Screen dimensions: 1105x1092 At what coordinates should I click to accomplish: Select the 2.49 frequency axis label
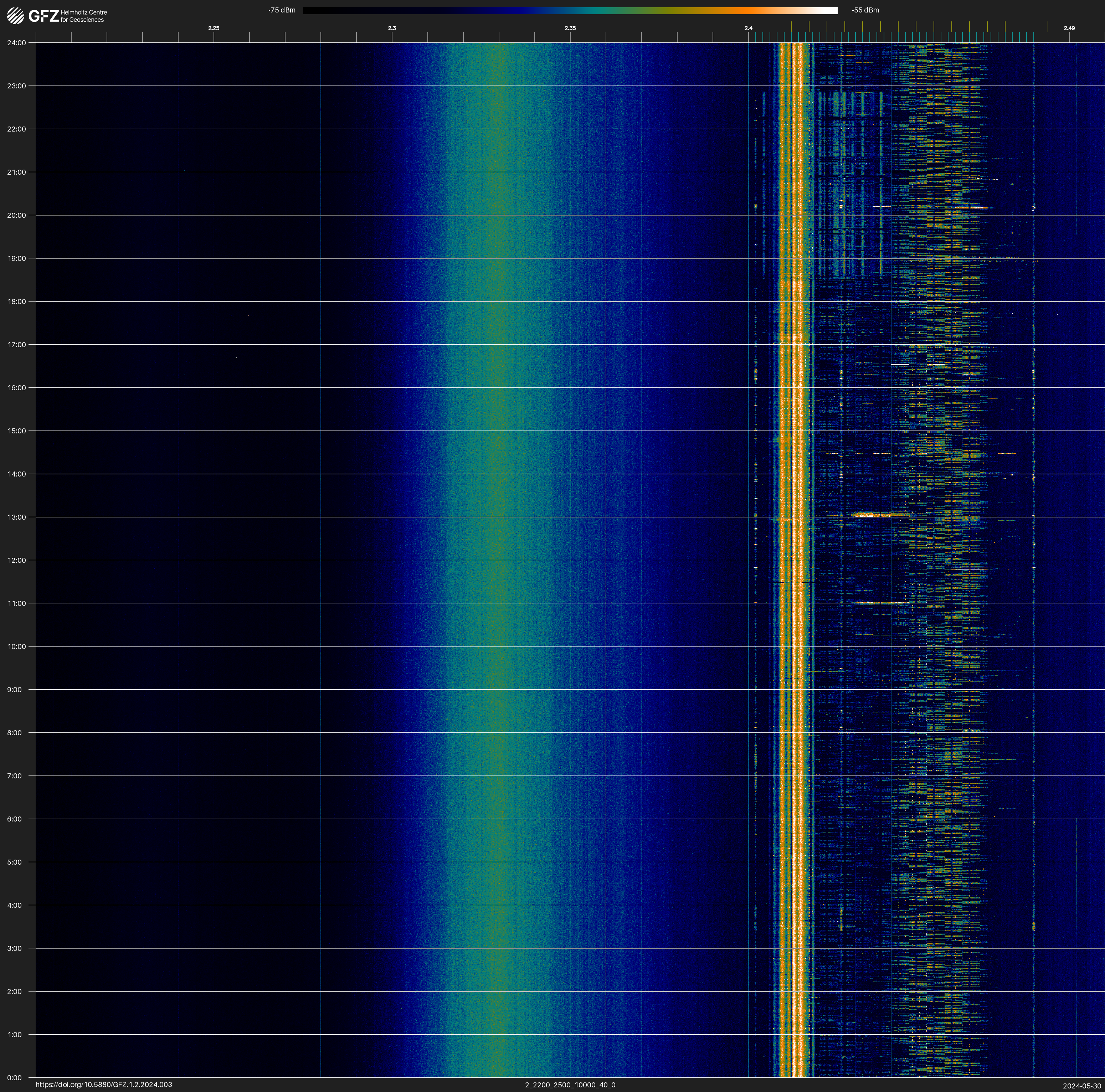[1068, 28]
